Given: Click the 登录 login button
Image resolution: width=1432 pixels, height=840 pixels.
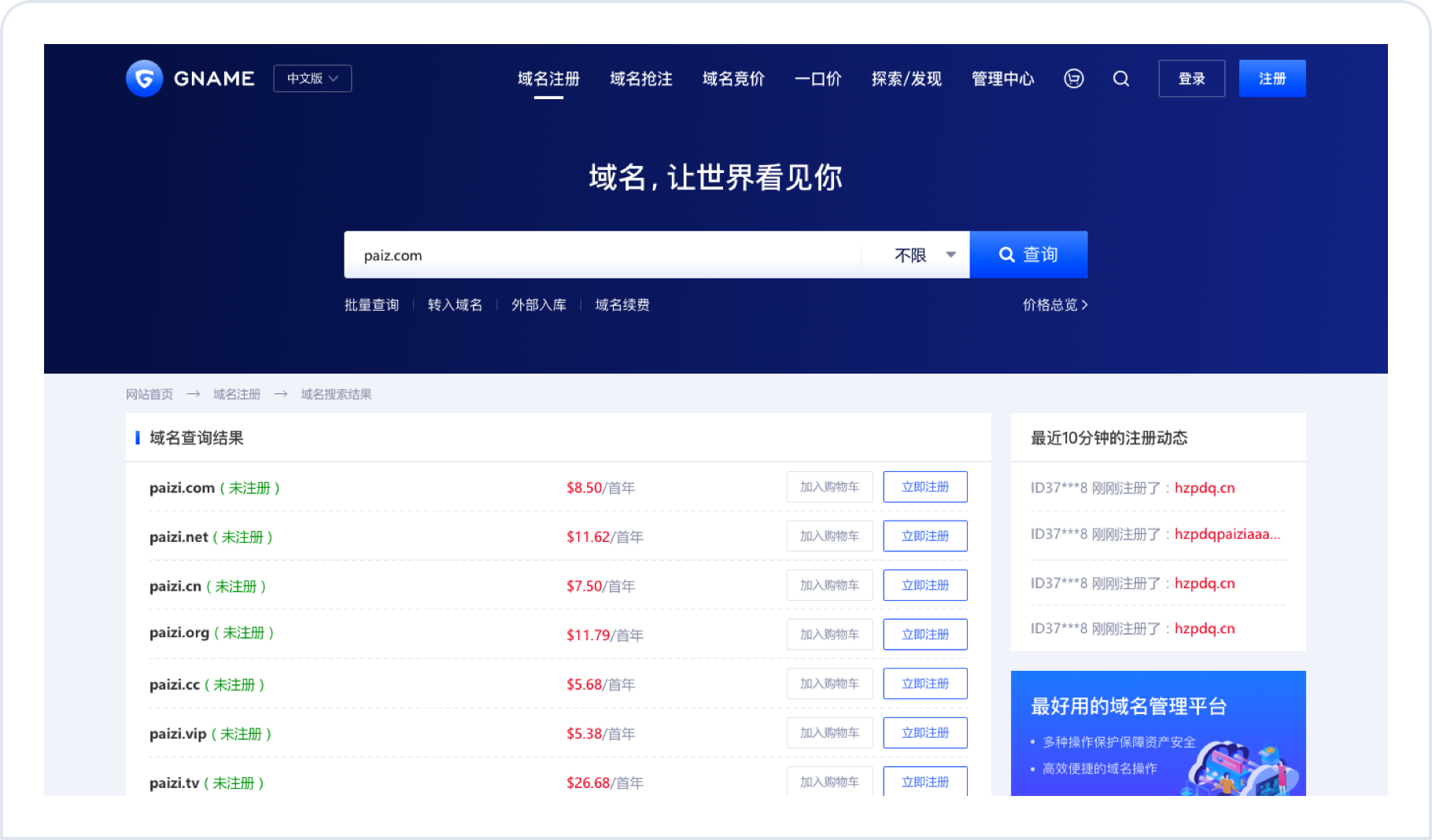Looking at the screenshot, I should point(1191,79).
